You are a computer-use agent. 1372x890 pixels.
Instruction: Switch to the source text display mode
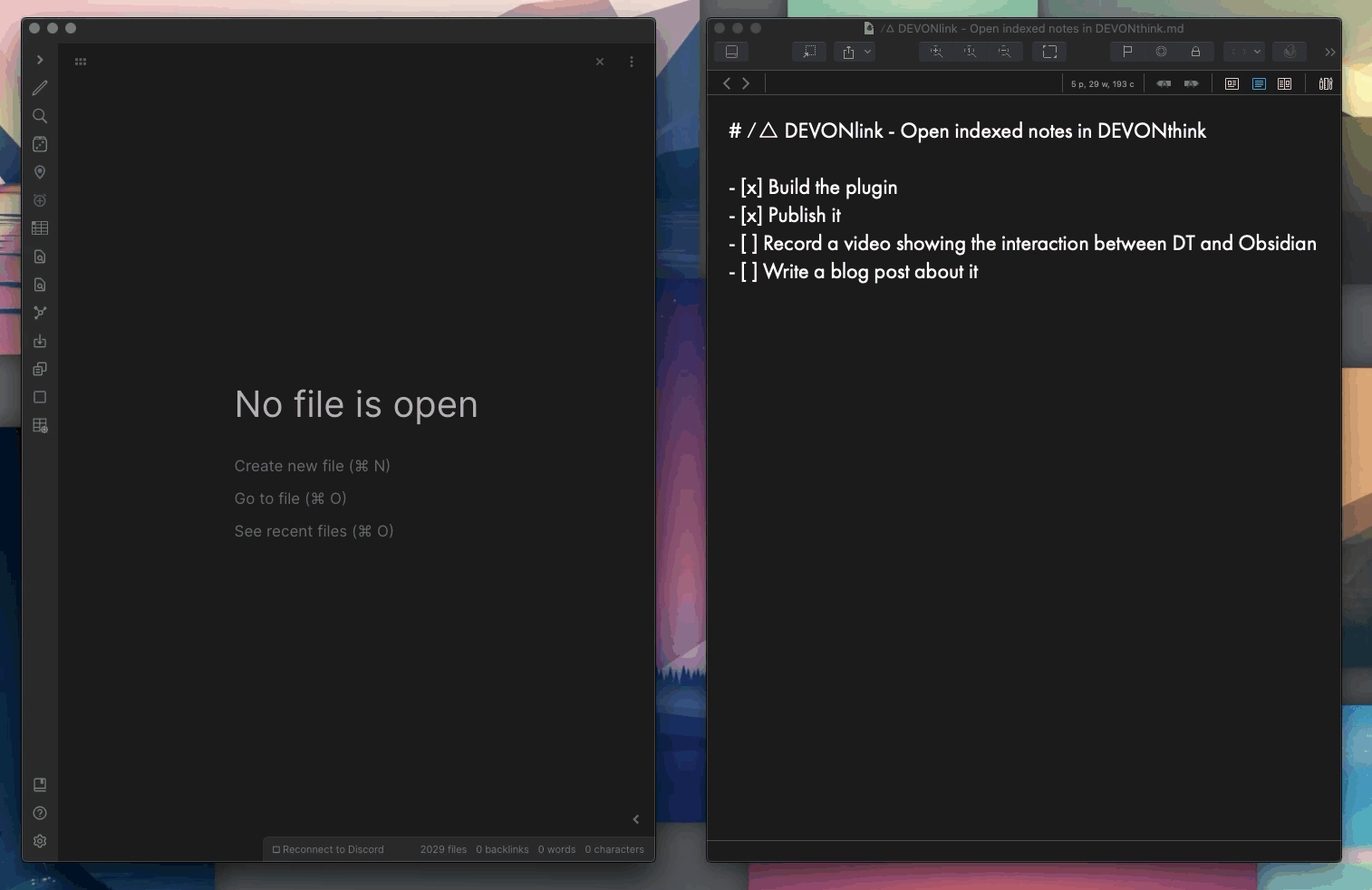click(1259, 83)
